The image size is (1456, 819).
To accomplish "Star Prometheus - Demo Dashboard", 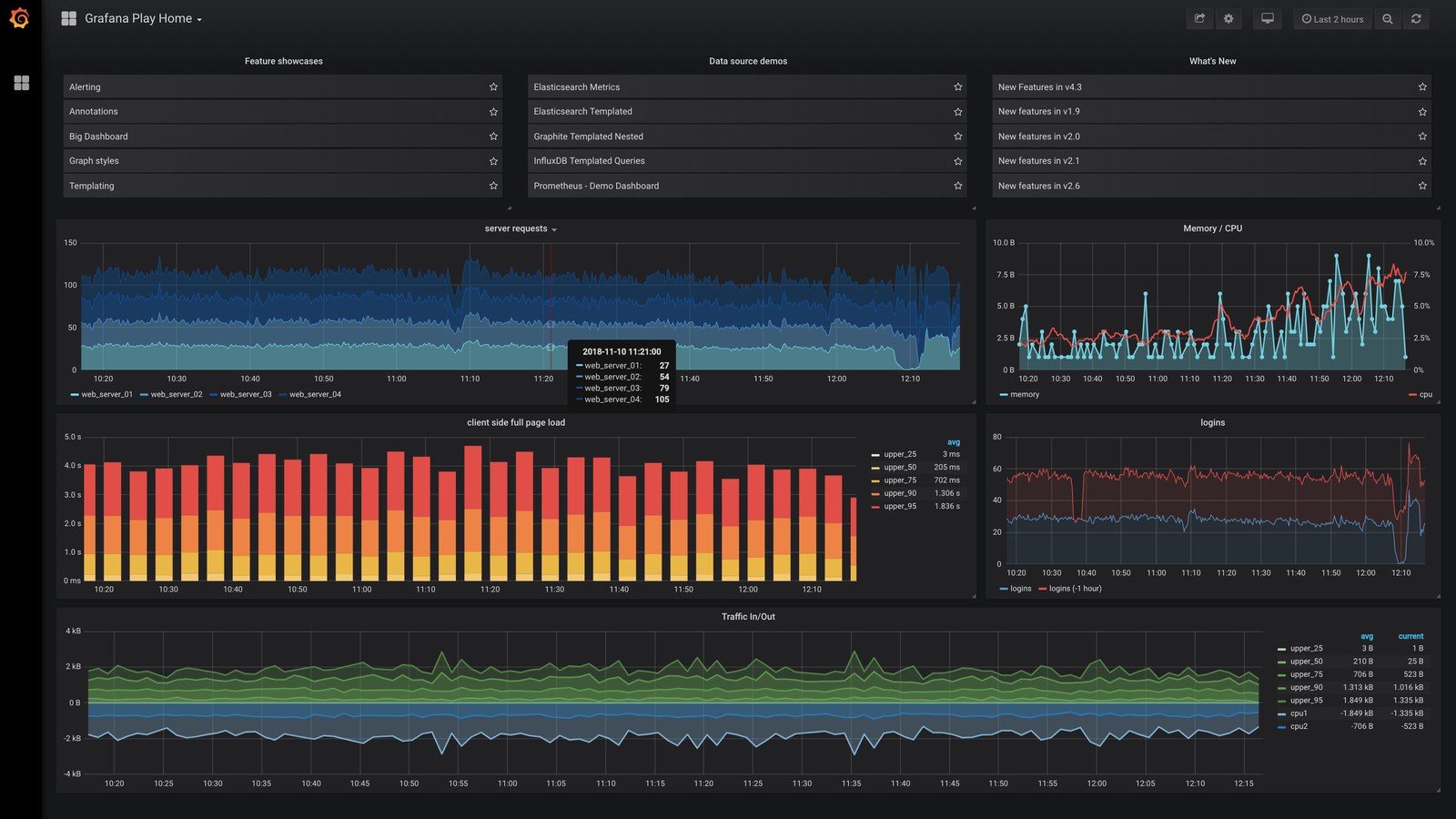I will coord(957,186).
